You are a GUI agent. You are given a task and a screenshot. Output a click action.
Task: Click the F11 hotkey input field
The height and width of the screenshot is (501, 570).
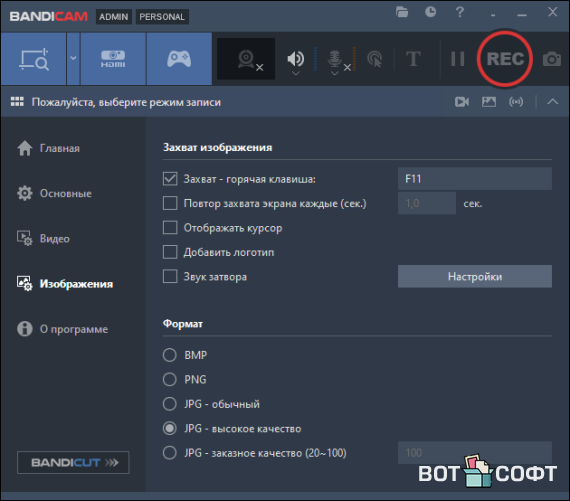click(x=475, y=179)
